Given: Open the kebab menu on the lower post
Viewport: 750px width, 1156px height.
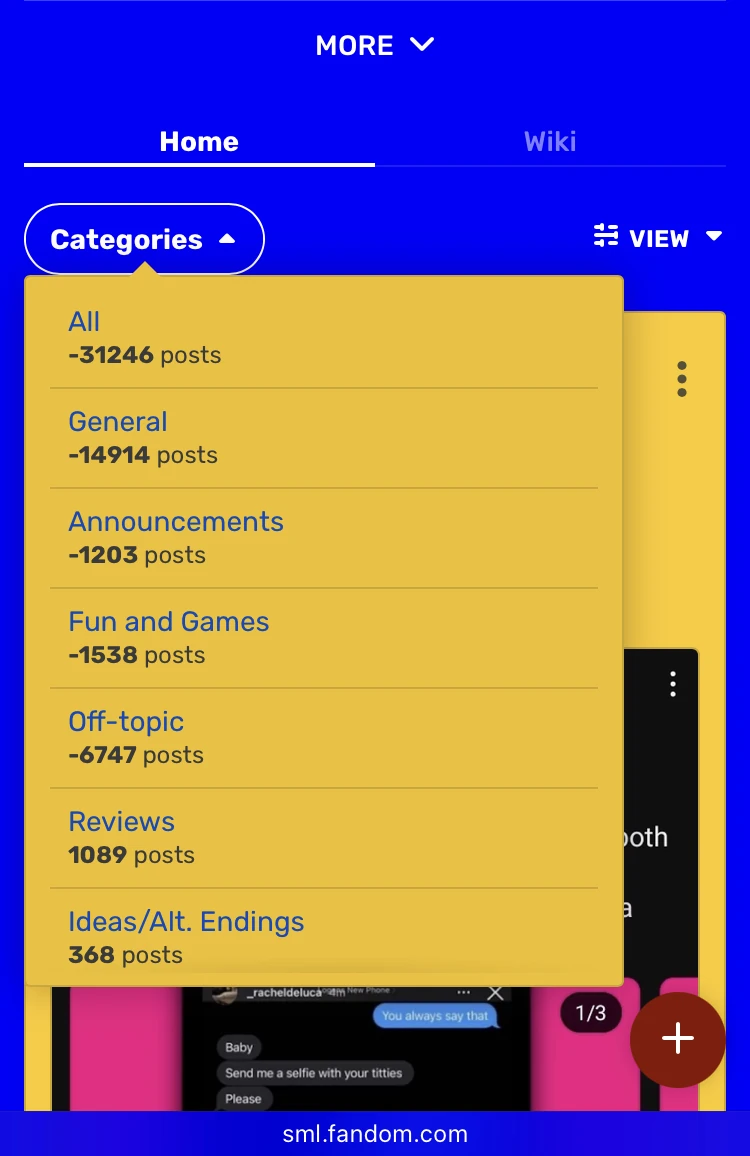Looking at the screenshot, I should [673, 684].
